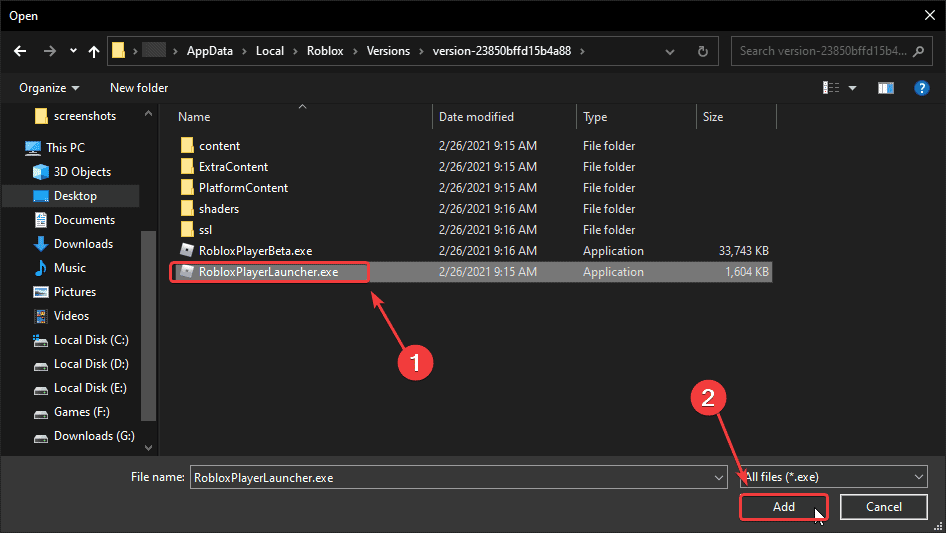Select Videos in navigation pane
The height and width of the screenshot is (533, 946).
point(71,316)
